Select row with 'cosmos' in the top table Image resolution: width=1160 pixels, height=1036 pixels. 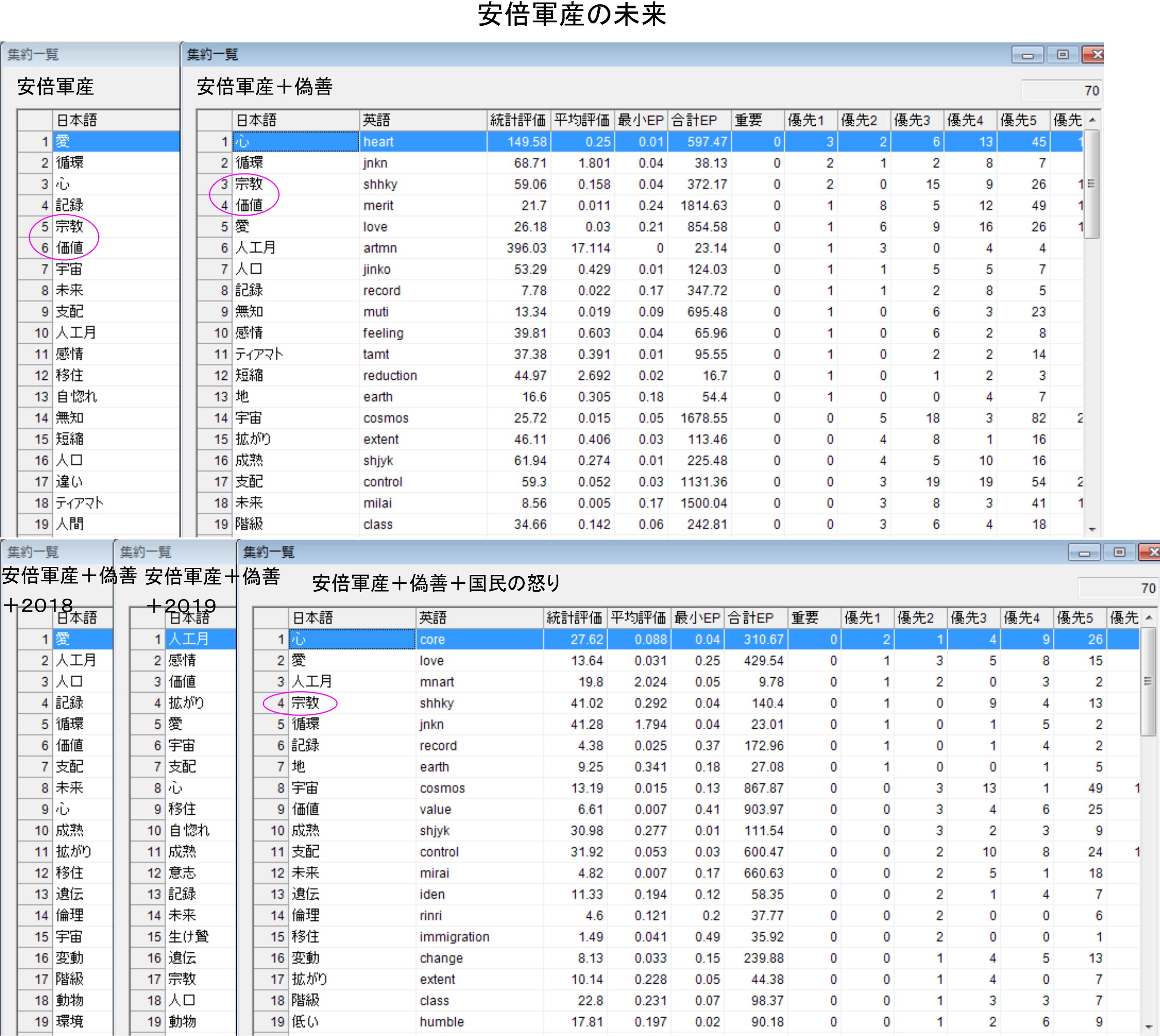386,419
